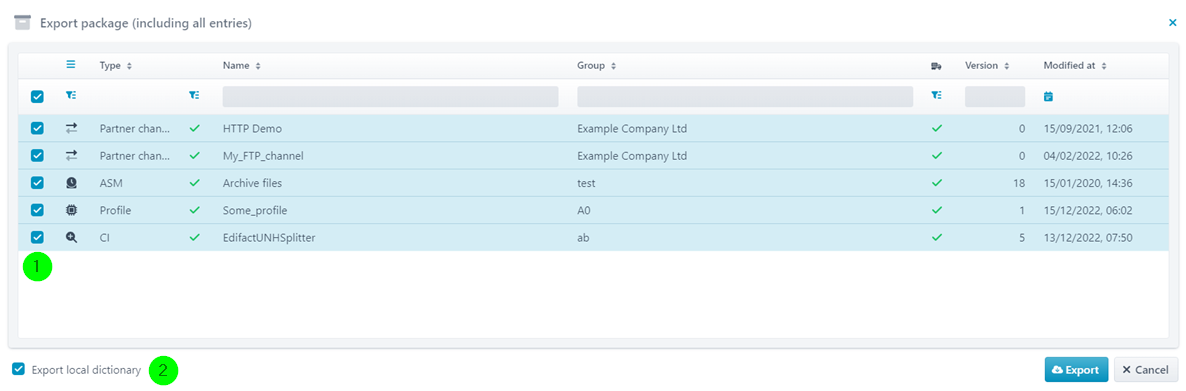Click the truck icon column header

(x=936, y=66)
